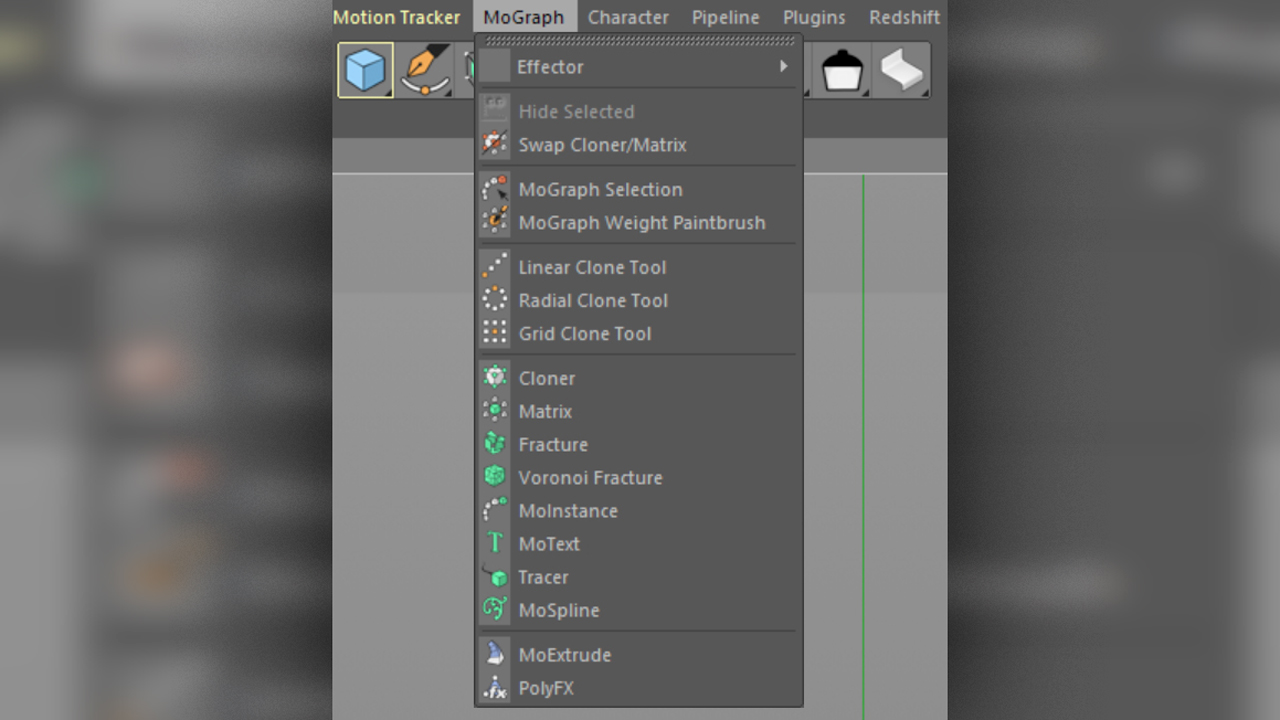Select Radial Clone Tool entry
This screenshot has width=1280, height=720.
[638, 300]
